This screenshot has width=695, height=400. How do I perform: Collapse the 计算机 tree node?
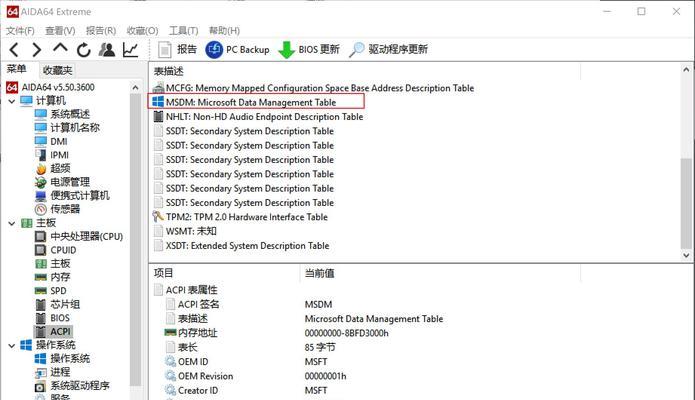12,101
